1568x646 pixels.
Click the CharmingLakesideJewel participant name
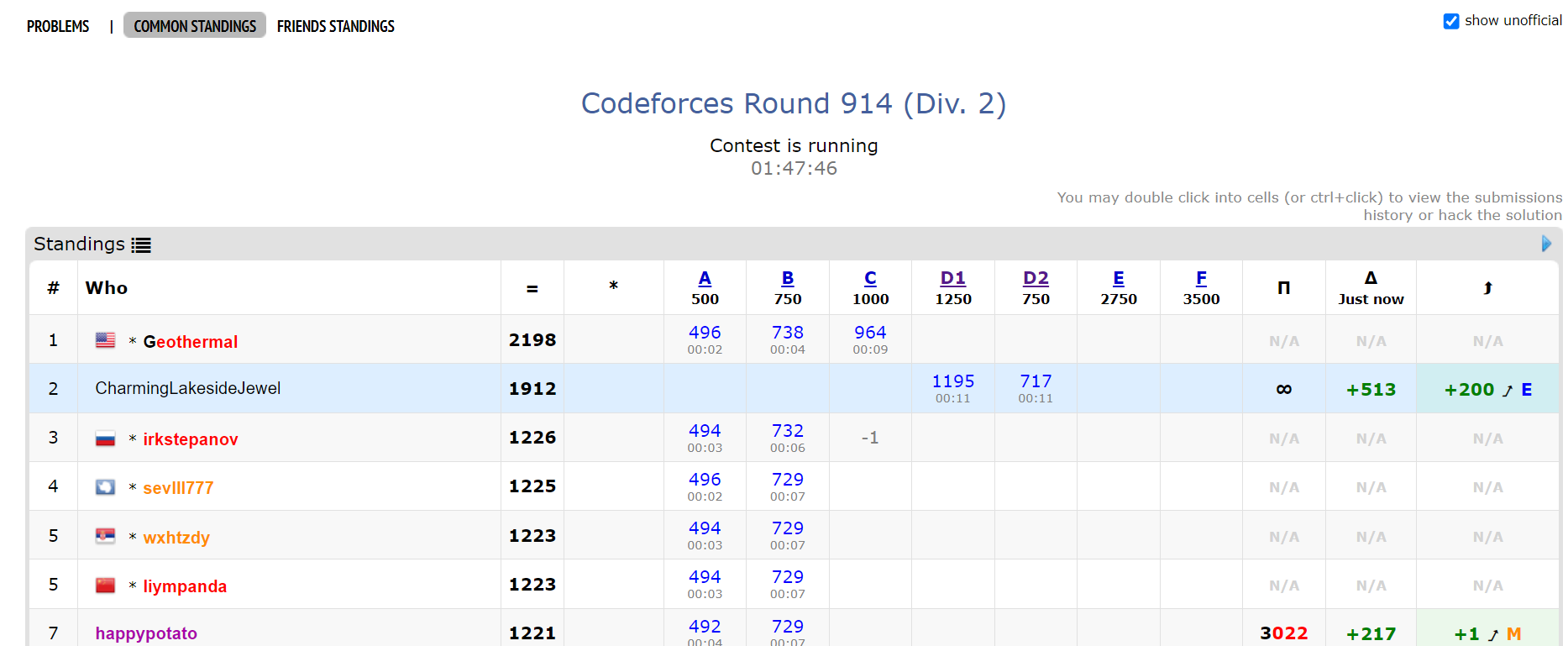(188, 388)
